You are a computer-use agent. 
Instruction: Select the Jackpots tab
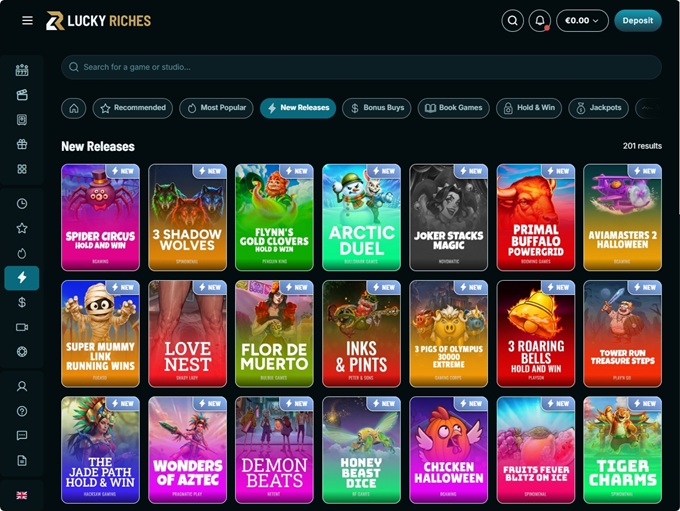tap(598, 108)
